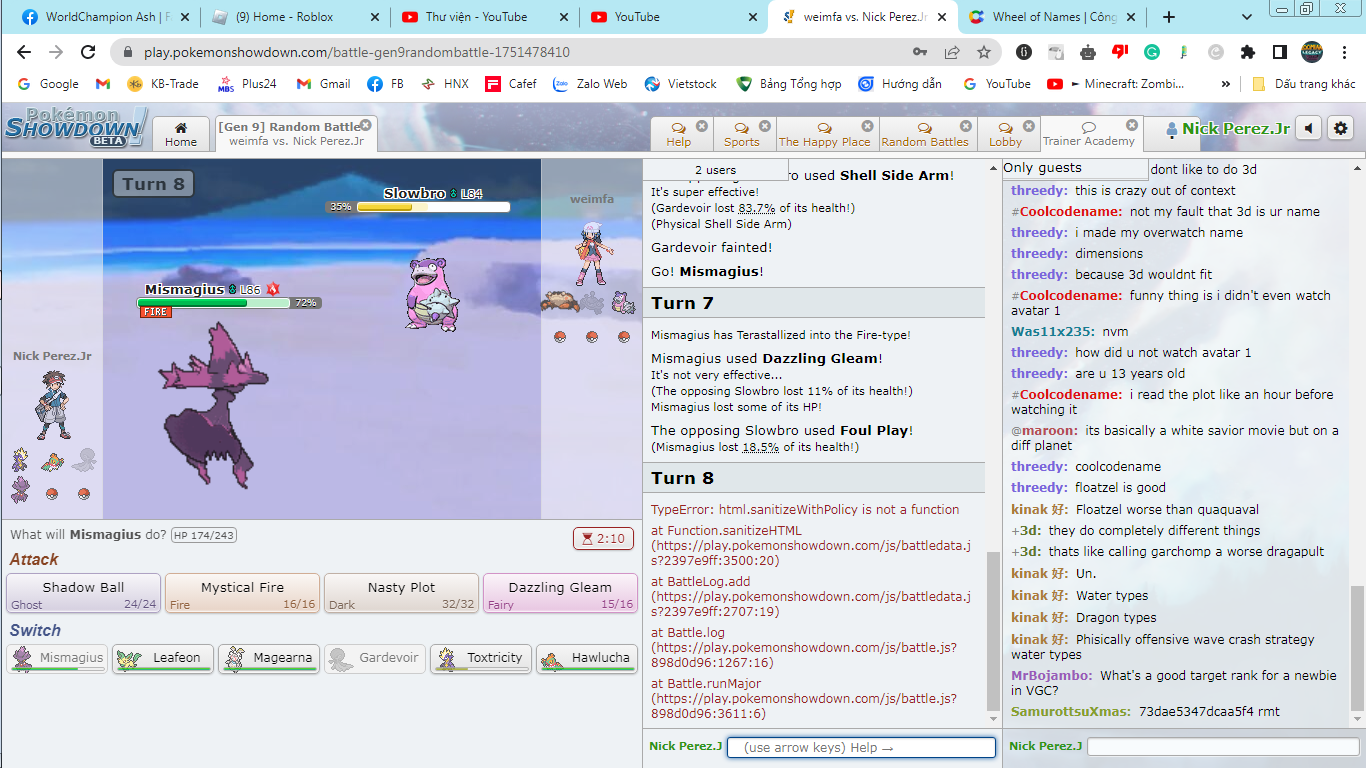Click the Pokémon Showdown logo
The width and height of the screenshot is (1366, 768).
pyautogui.click(x=76, y=128)
